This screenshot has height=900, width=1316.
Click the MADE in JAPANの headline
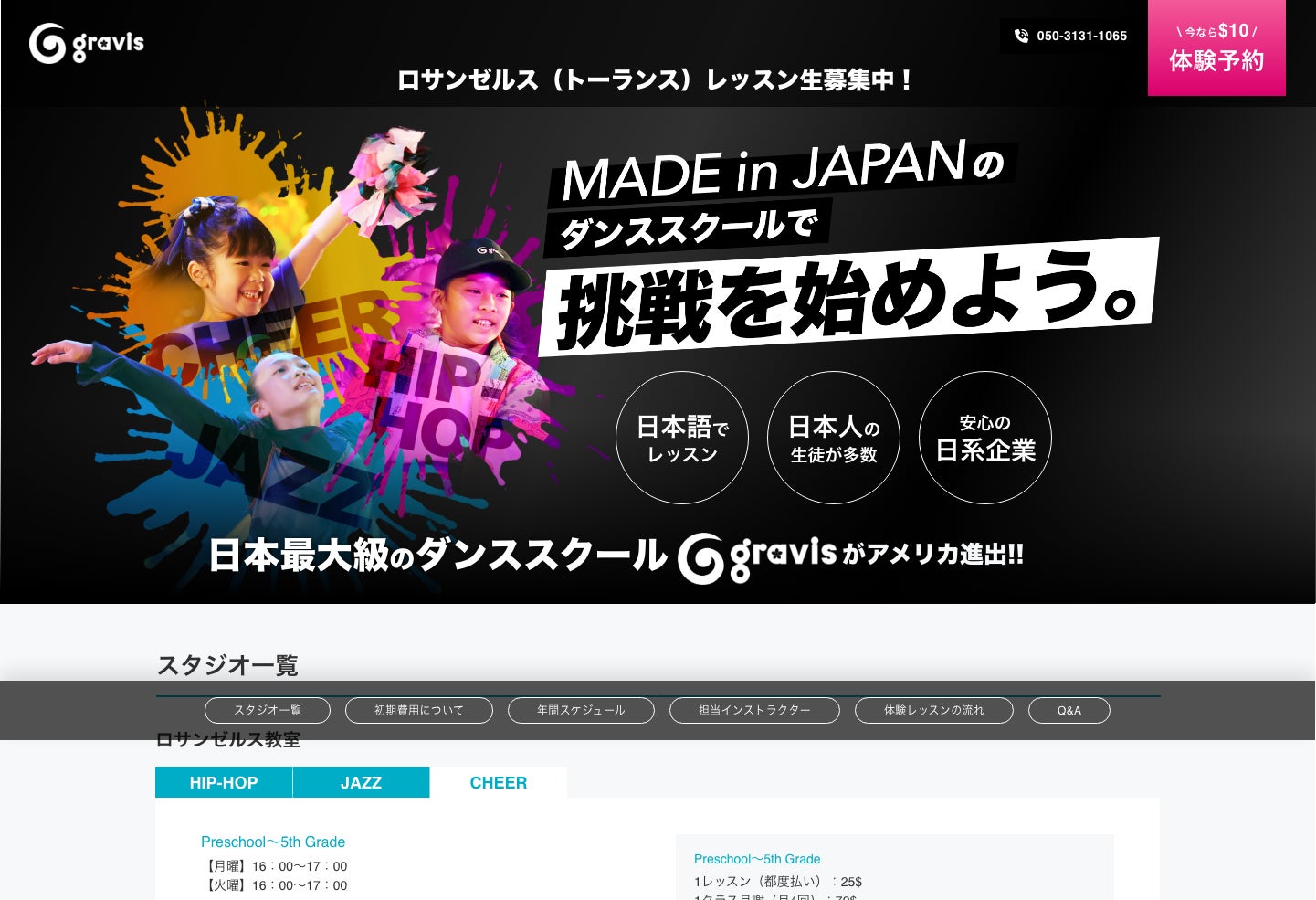783,171
